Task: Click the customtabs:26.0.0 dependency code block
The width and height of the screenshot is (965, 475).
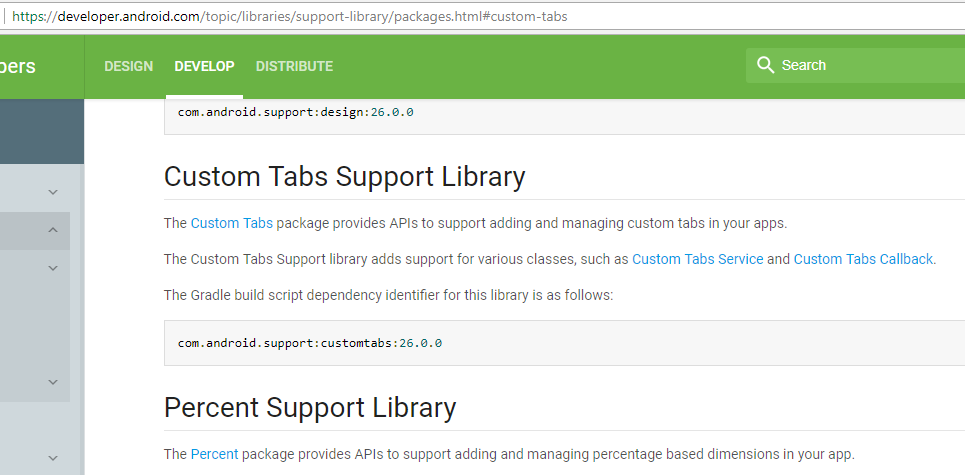Action: (564, 343)
